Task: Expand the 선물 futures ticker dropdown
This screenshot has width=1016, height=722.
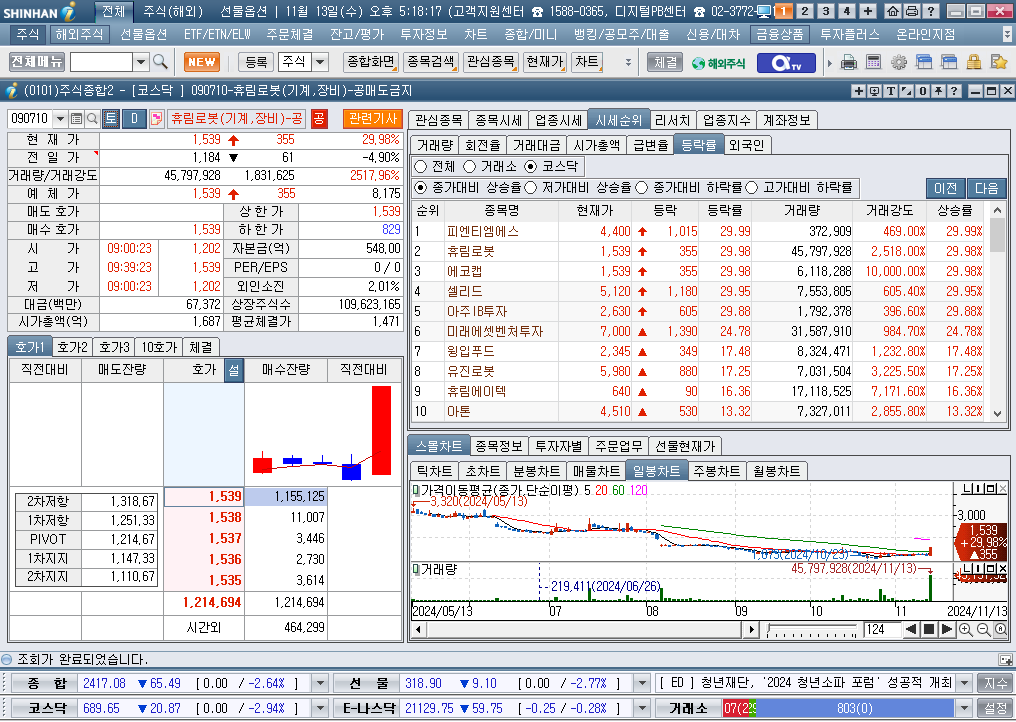Action: click(641, 683)
